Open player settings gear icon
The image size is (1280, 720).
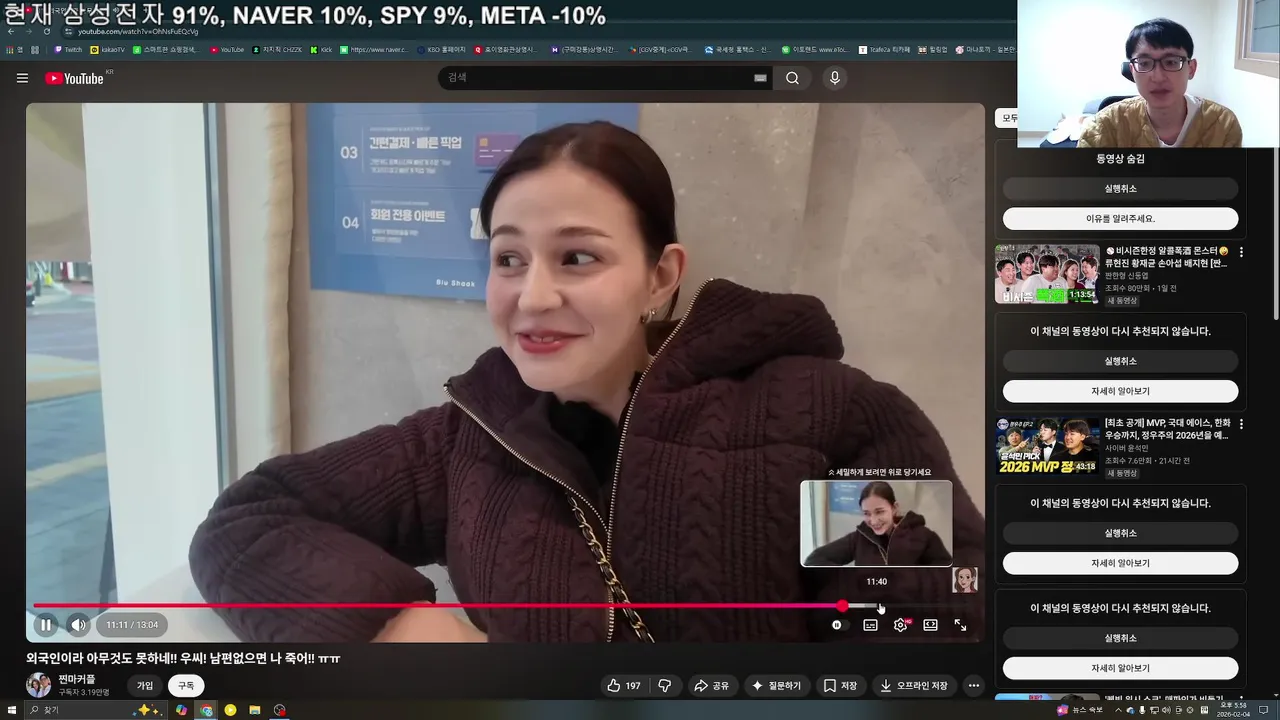pyautogui.click(x=900, y=625)
